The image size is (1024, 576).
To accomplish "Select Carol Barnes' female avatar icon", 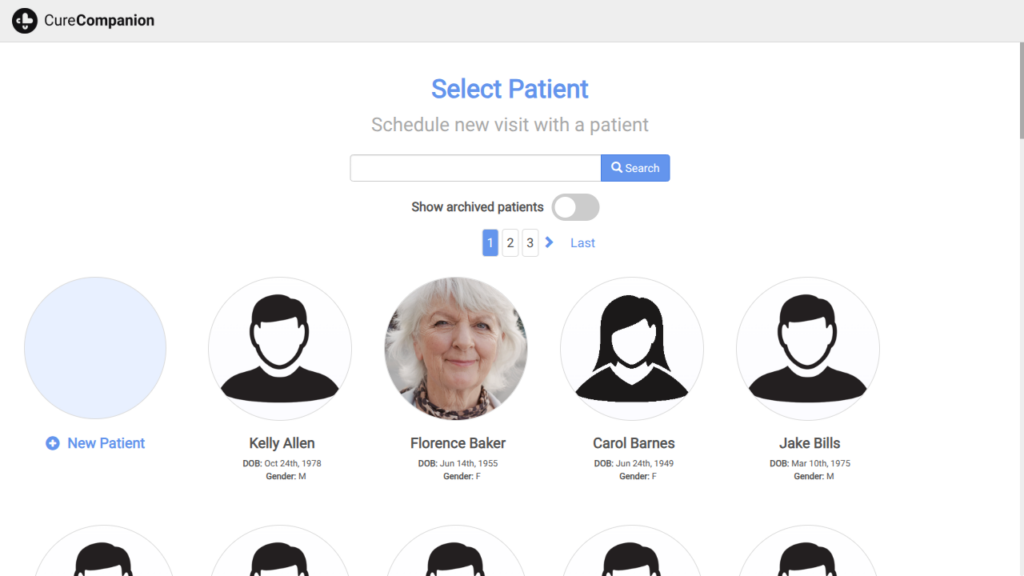I will pyautogui.click(x=632, y=348).
